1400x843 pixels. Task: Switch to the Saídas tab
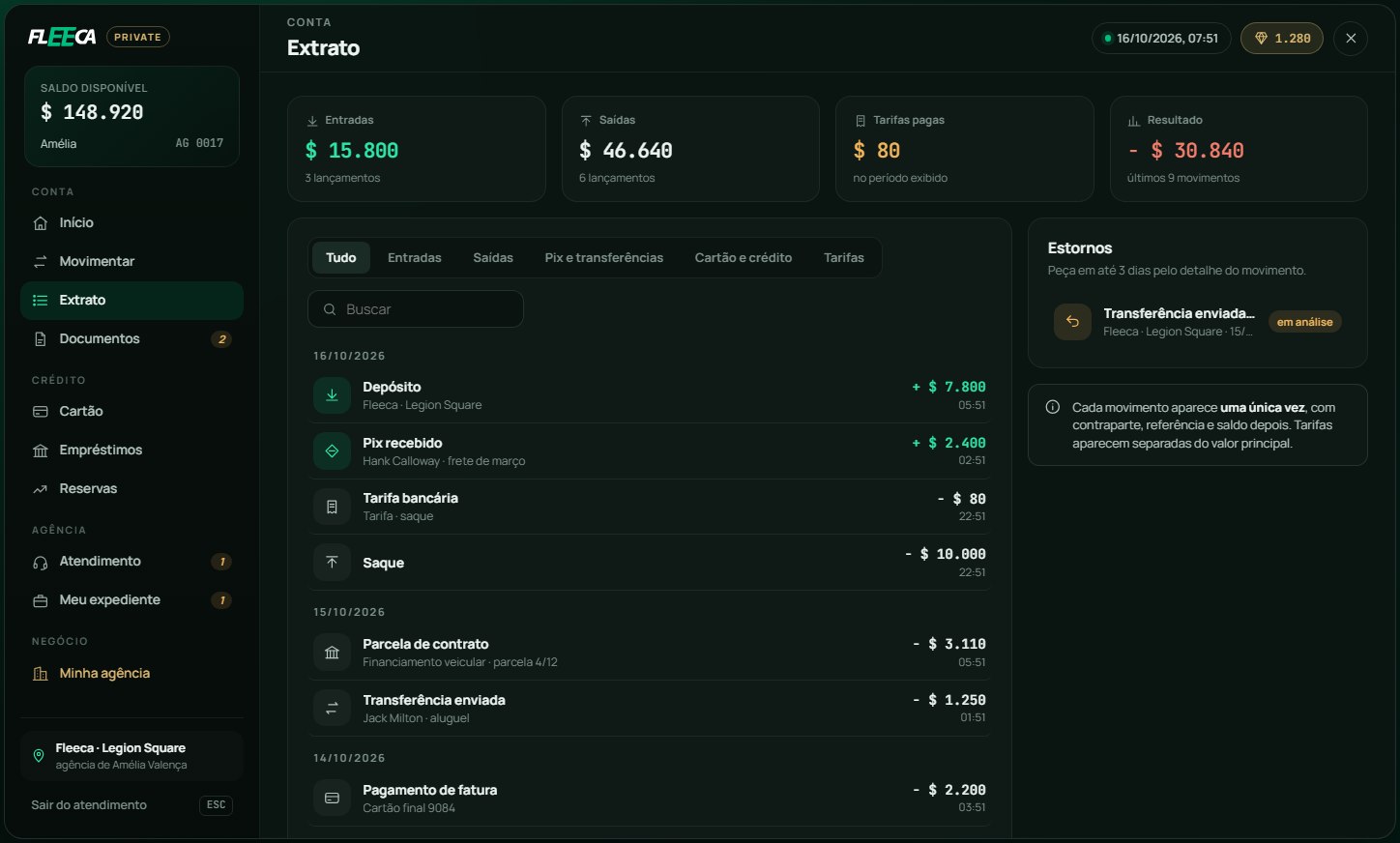tap(493, 258)
